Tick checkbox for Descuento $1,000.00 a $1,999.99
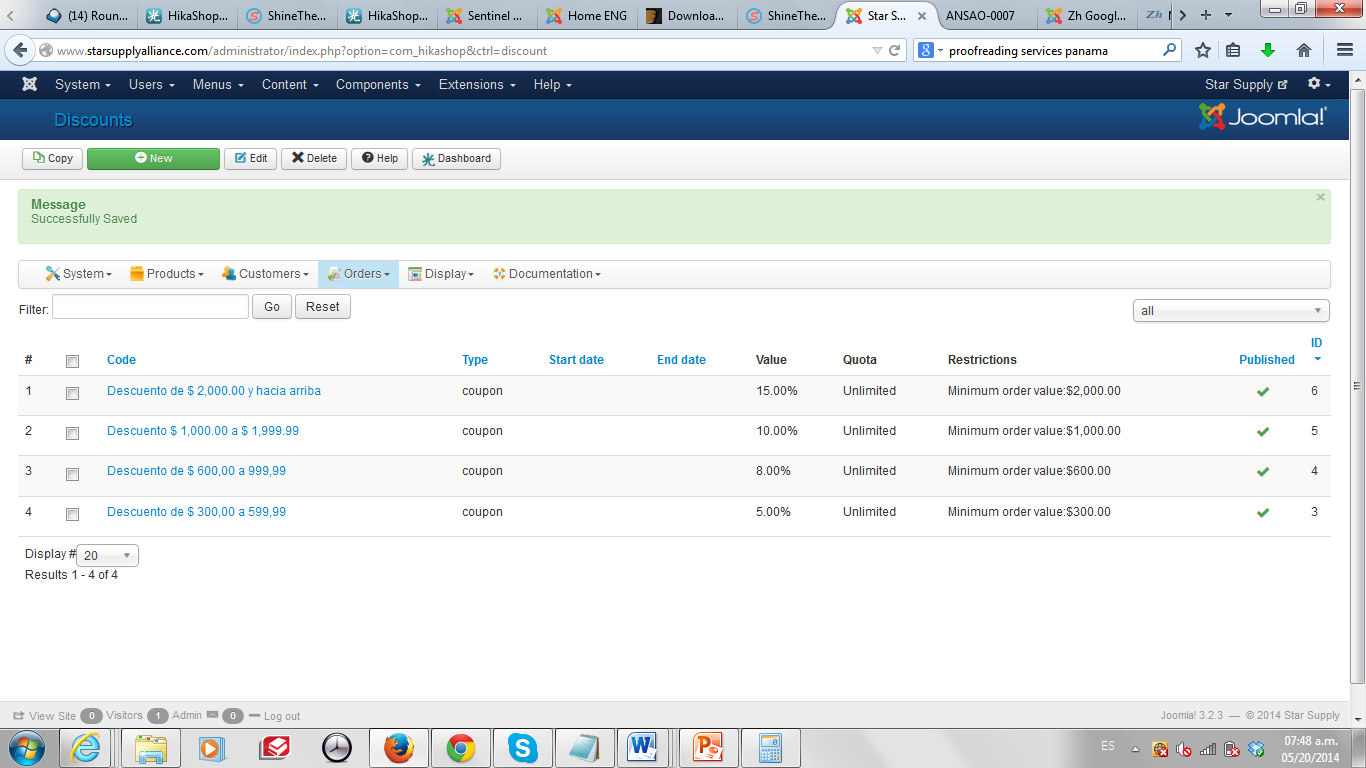Screen dimensions: 1366x768 pyautogui.click(x=72, y=434)
